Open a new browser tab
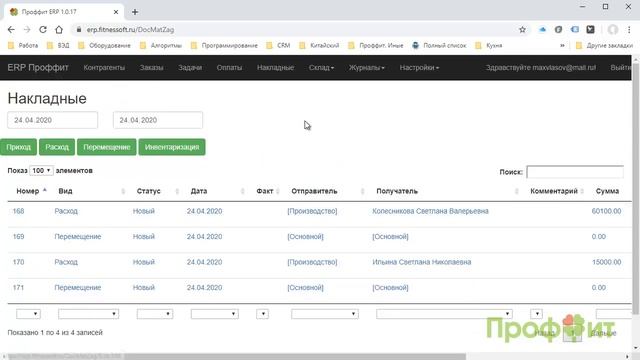 [x=135, y=12]
